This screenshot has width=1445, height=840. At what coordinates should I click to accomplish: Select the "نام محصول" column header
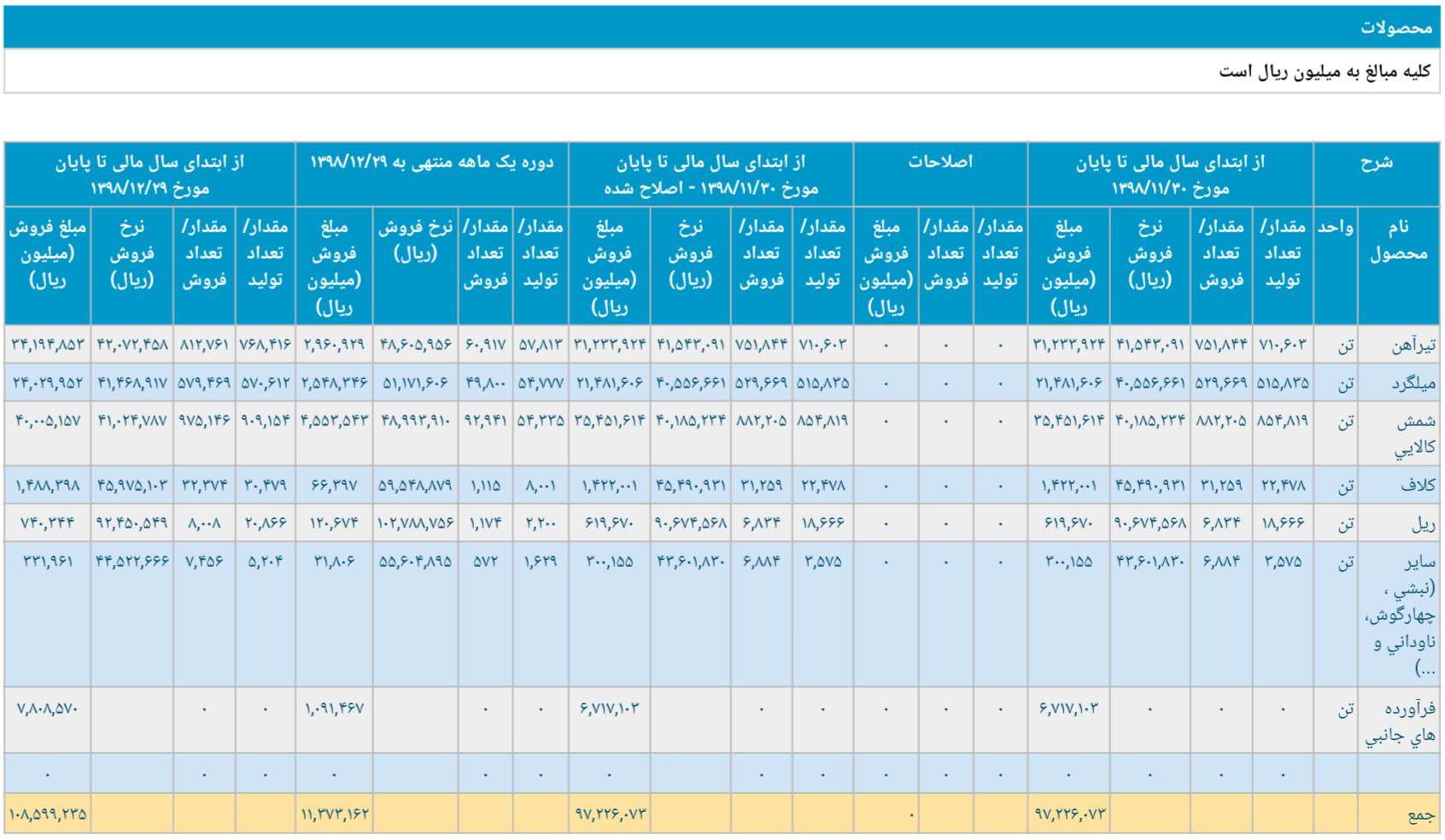tap(1399, 265)
